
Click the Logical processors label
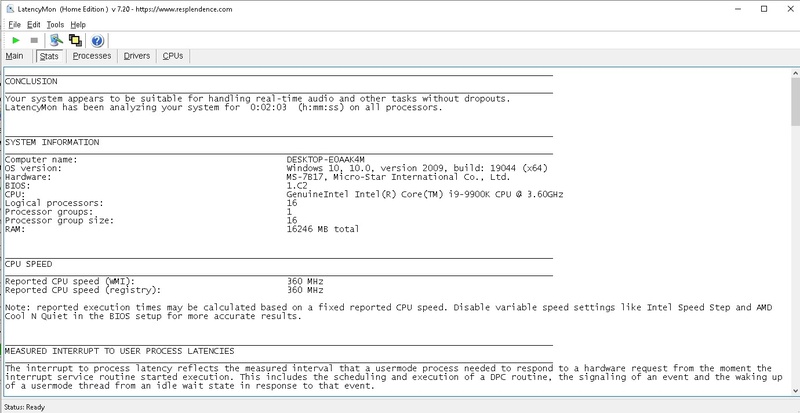pyautogui.click(x=55, y=203)
